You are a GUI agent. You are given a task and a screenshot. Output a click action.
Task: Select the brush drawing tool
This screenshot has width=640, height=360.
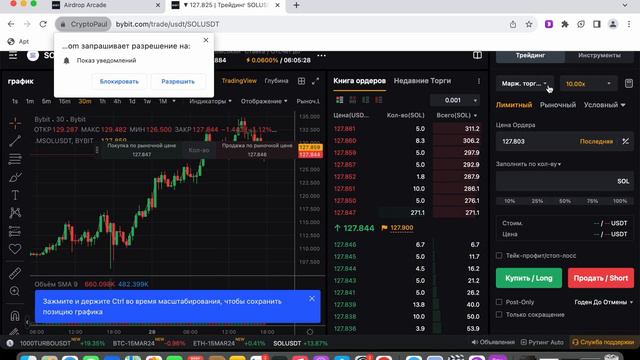coord(15,177)
